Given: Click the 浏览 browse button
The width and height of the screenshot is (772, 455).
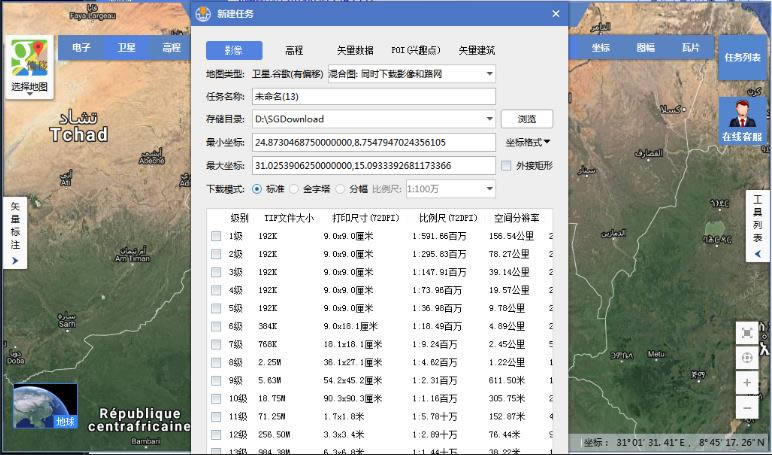Looking at the screenshot, I should pos(527,119).
